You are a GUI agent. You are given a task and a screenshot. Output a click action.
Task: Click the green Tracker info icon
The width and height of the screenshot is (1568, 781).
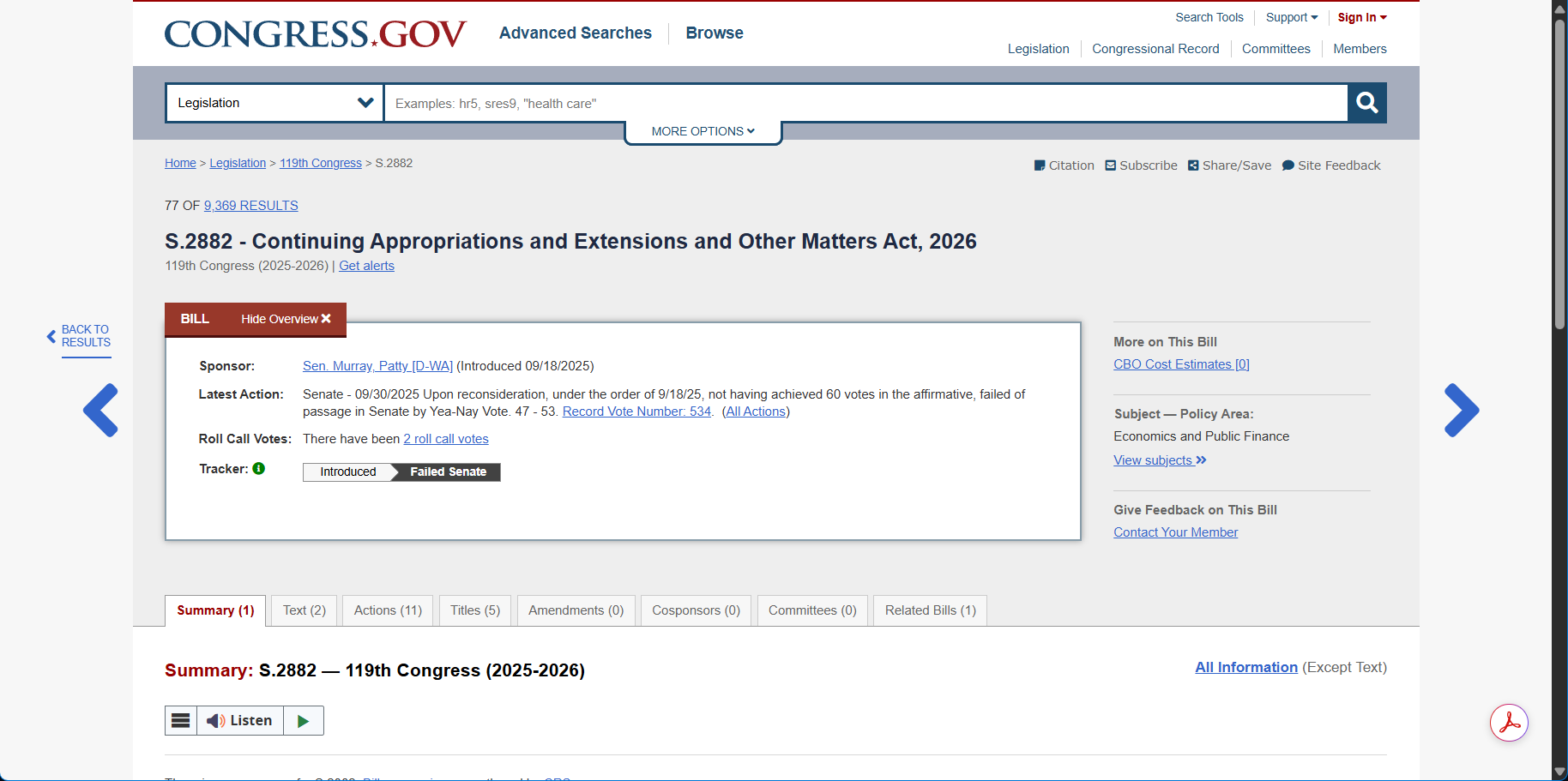259,469
